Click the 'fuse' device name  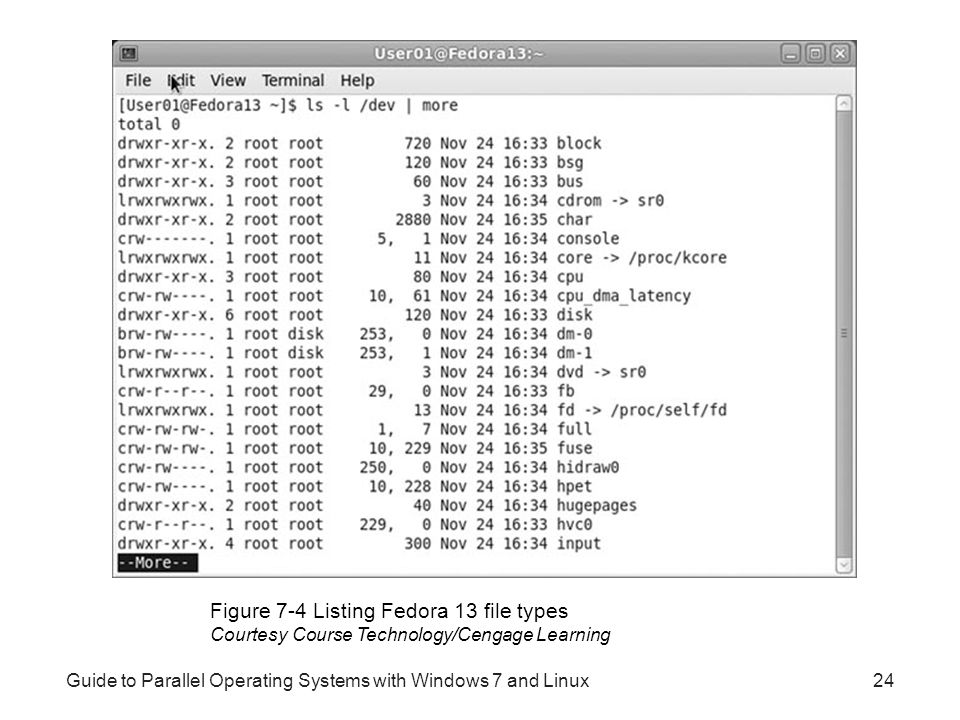tap(574, 448)
